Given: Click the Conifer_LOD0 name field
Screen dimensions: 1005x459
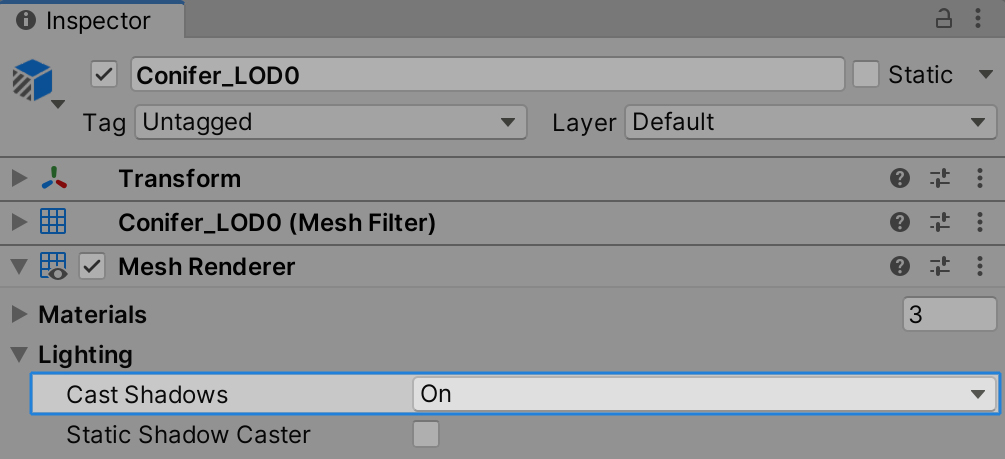Looking at the screenshot, I should coord(488,75).
